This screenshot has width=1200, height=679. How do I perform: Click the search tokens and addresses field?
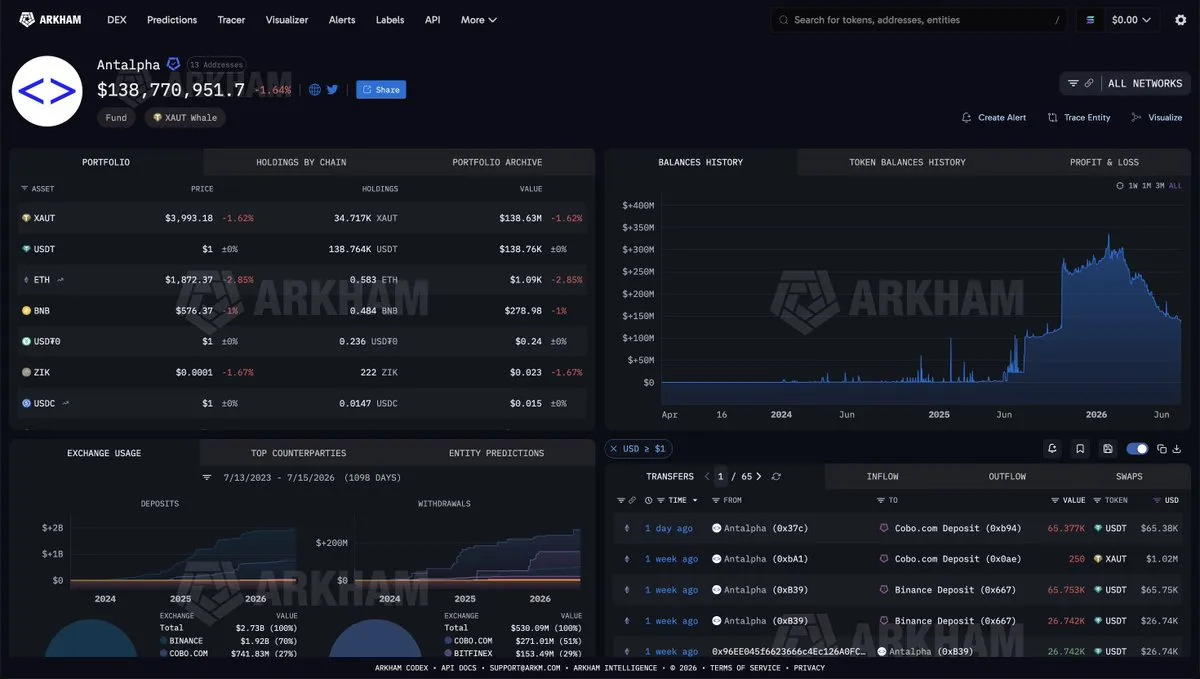coord(919,20)
